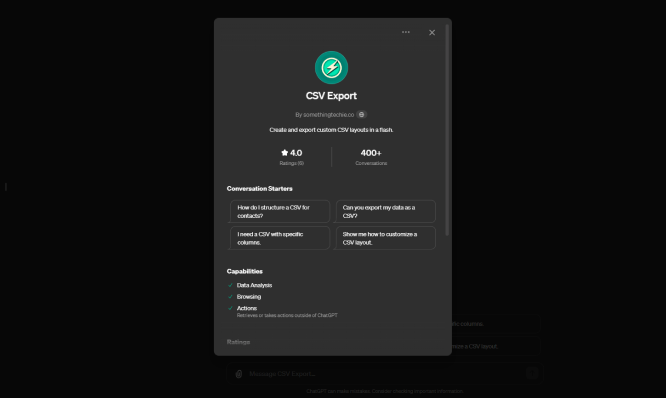
Task: Click the Data Analysis checkmark icon
Action: click(230, 285)
